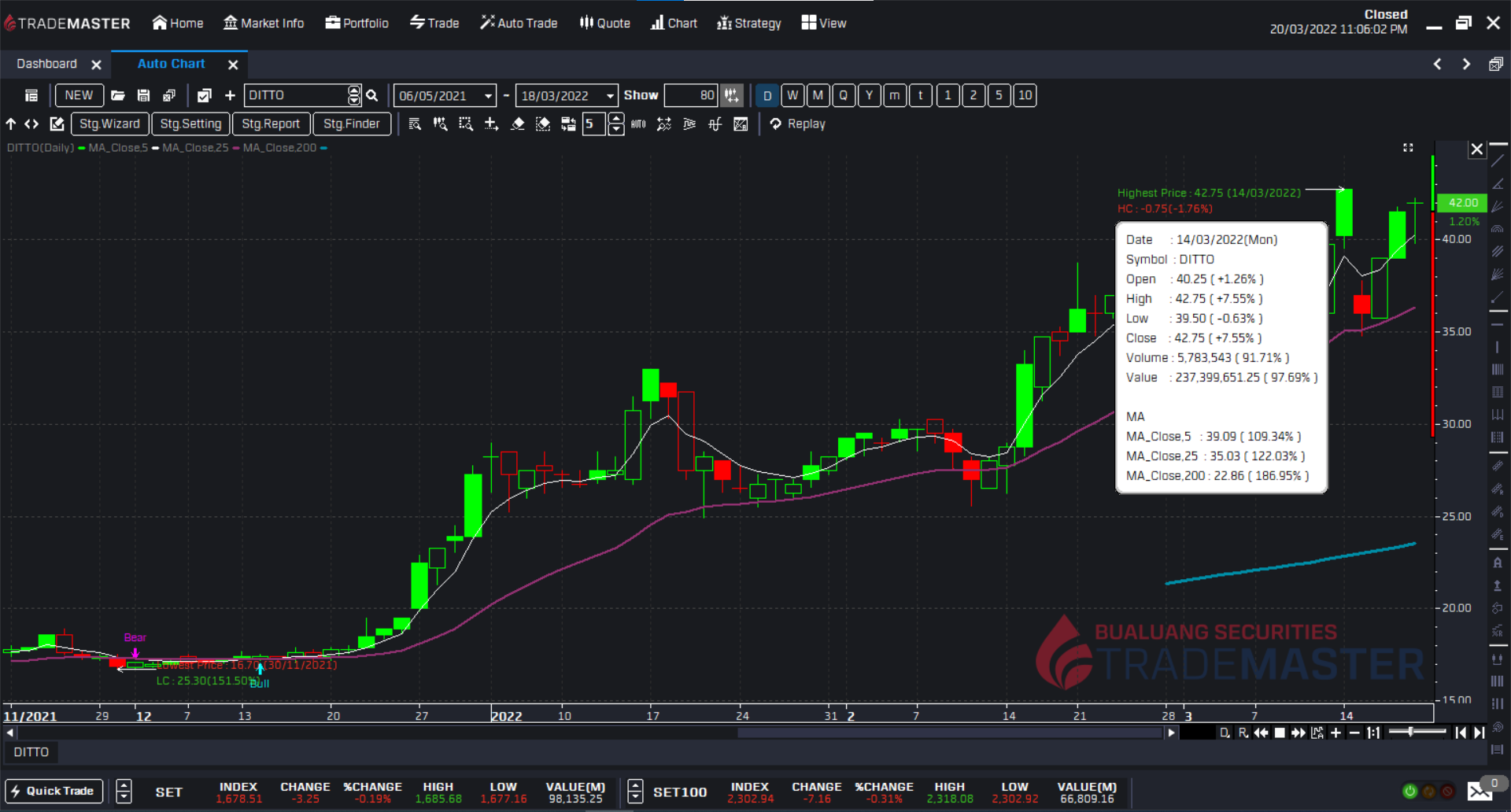Viewport: 1511px width, 812px height.
Task: Click the up arrow icon in toolbar
Action: point(11,124)
